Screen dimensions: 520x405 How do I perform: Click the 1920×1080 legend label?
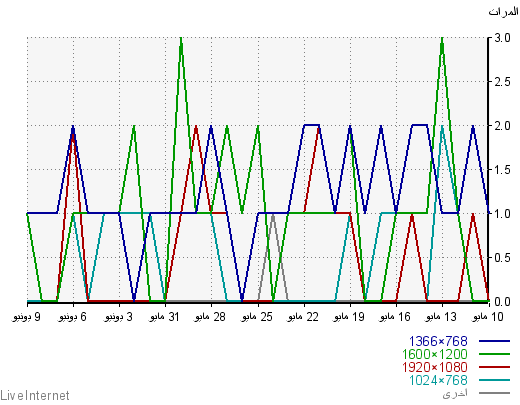(435, 367)
